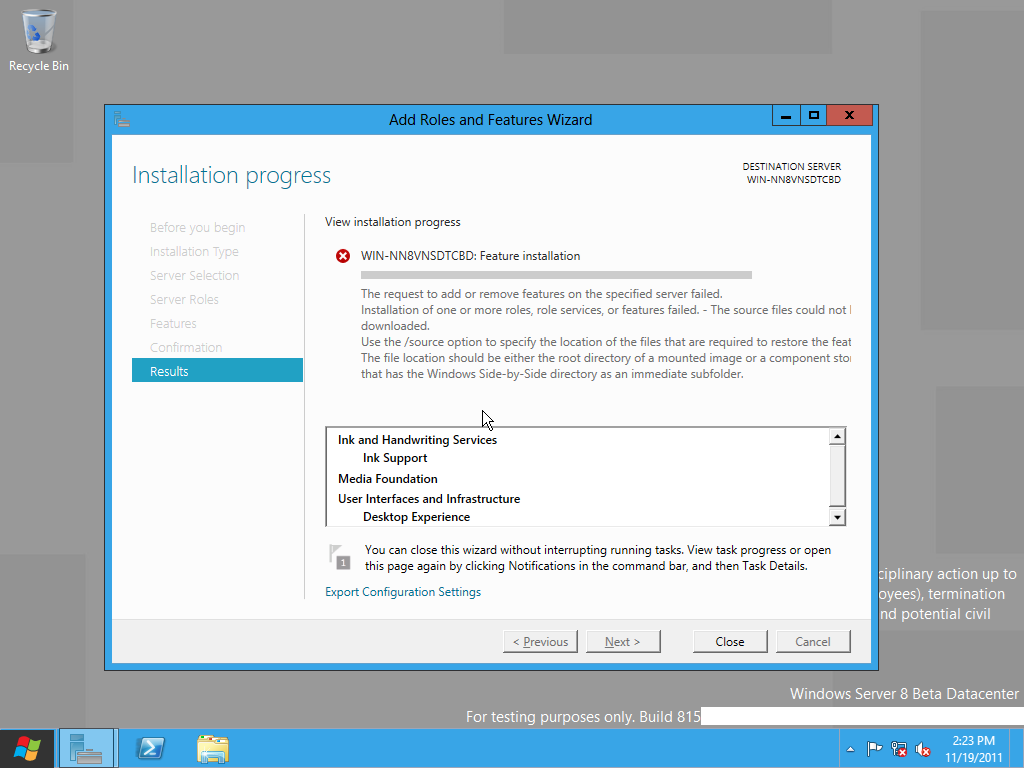Select 'User Interfaces and Infrastructure' entry

tap(429, 498)
